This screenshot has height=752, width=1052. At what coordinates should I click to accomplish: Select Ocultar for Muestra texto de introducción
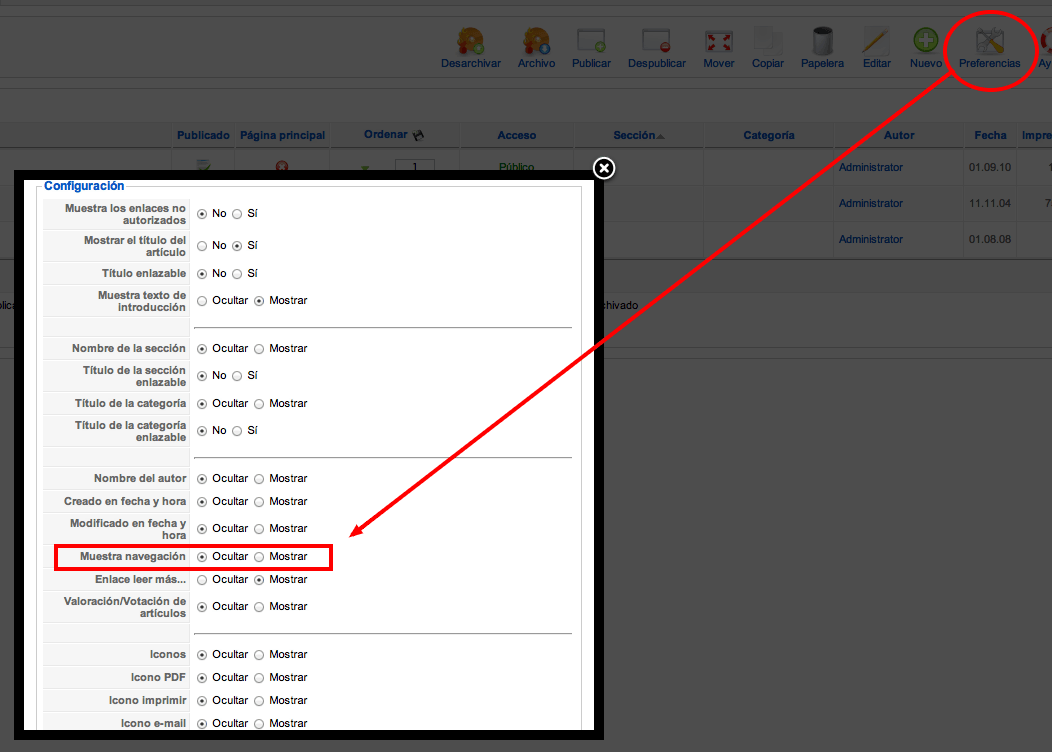[202, 301]
